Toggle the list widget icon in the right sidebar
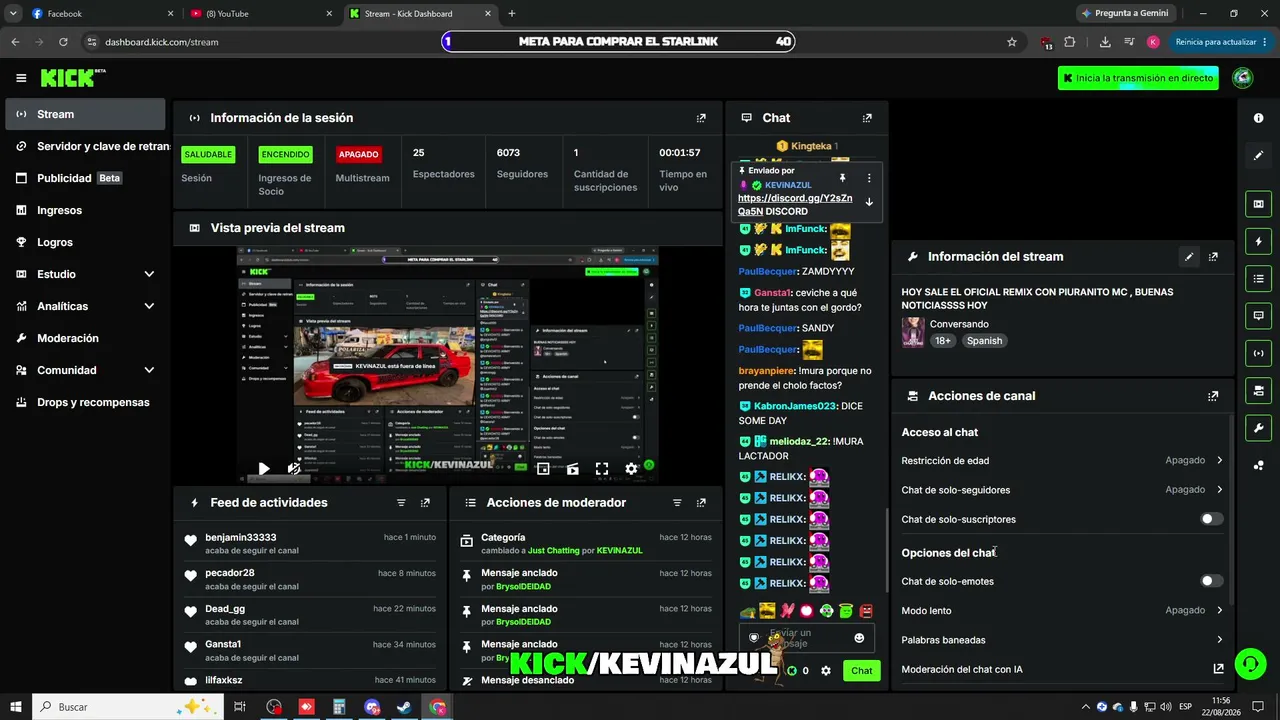Image resolution: width=1280 pixels, height=720 pixels. pyautogui.click(x=1258, y=278)
